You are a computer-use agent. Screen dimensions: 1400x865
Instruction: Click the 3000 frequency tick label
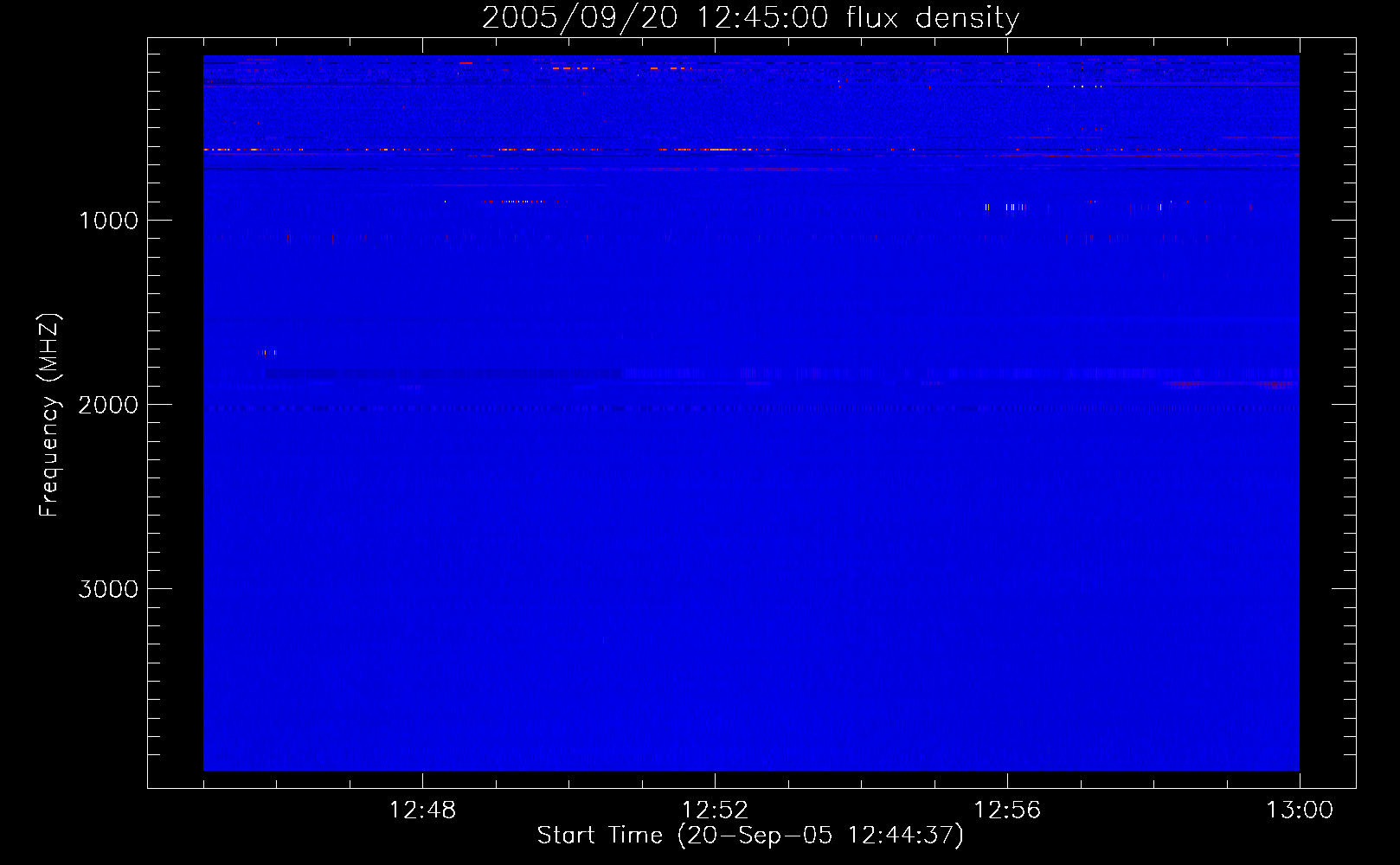tap(108, 589)
